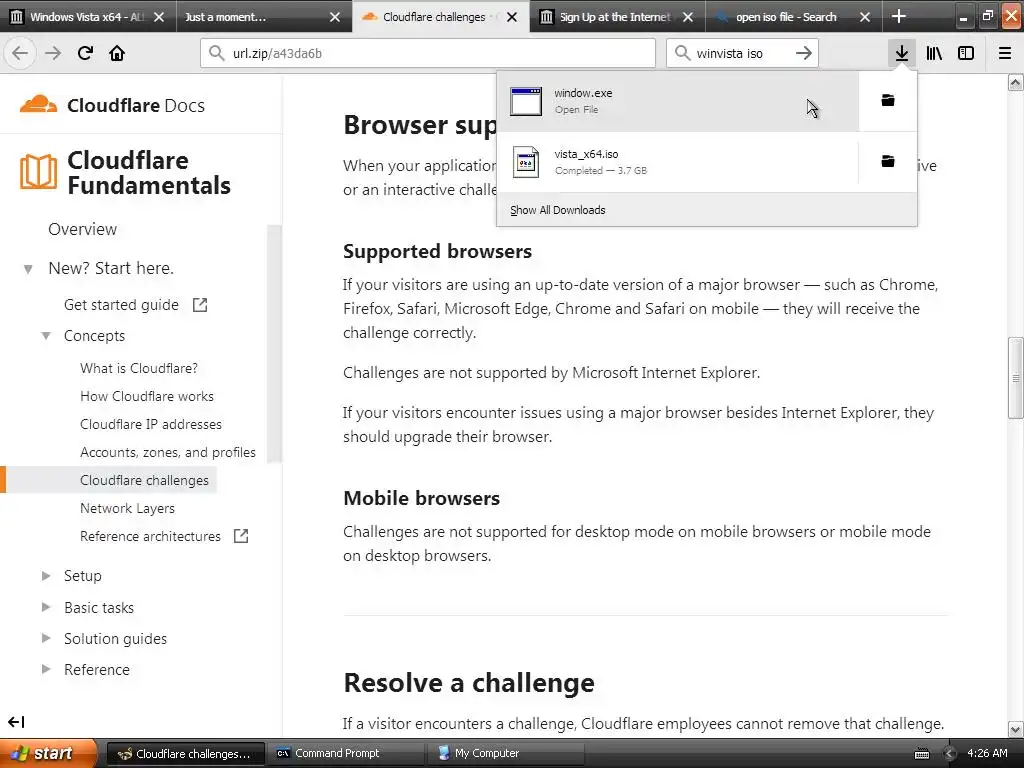Close the Windows Vista x64 tab
Viewport: 1024px width, 768px height.
click(x=159, y=17)
